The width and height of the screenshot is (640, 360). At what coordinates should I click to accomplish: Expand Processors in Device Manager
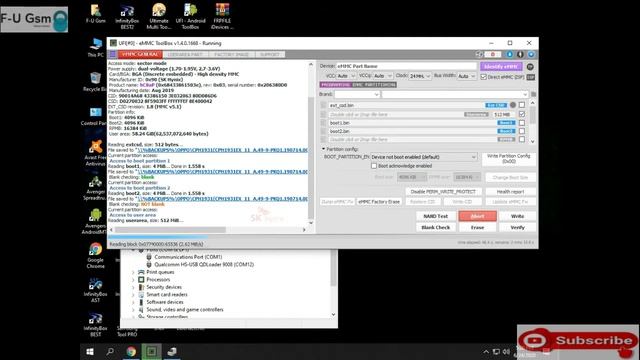133,280
